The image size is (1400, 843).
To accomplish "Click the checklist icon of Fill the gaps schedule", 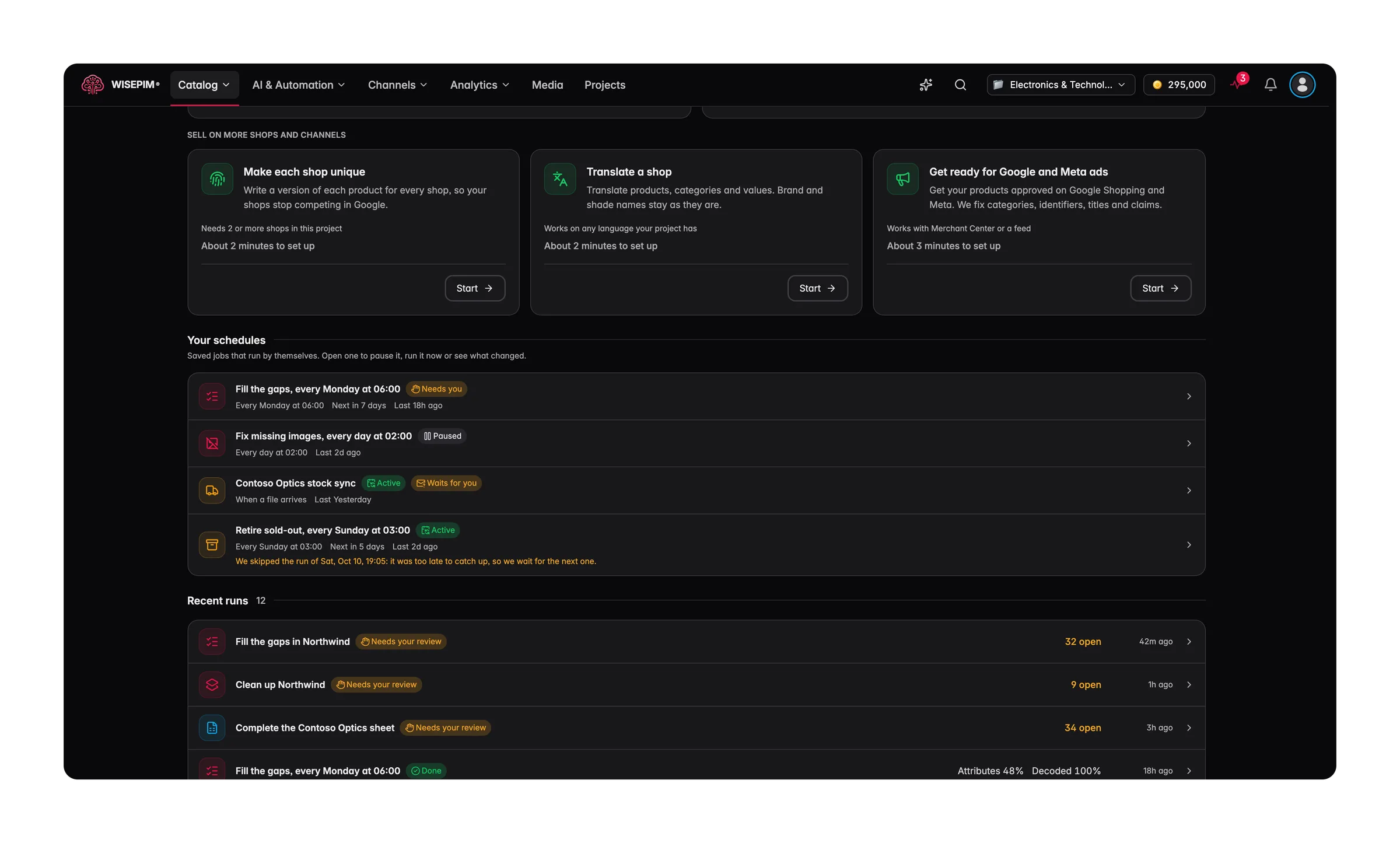I will (x=212, y=396).
